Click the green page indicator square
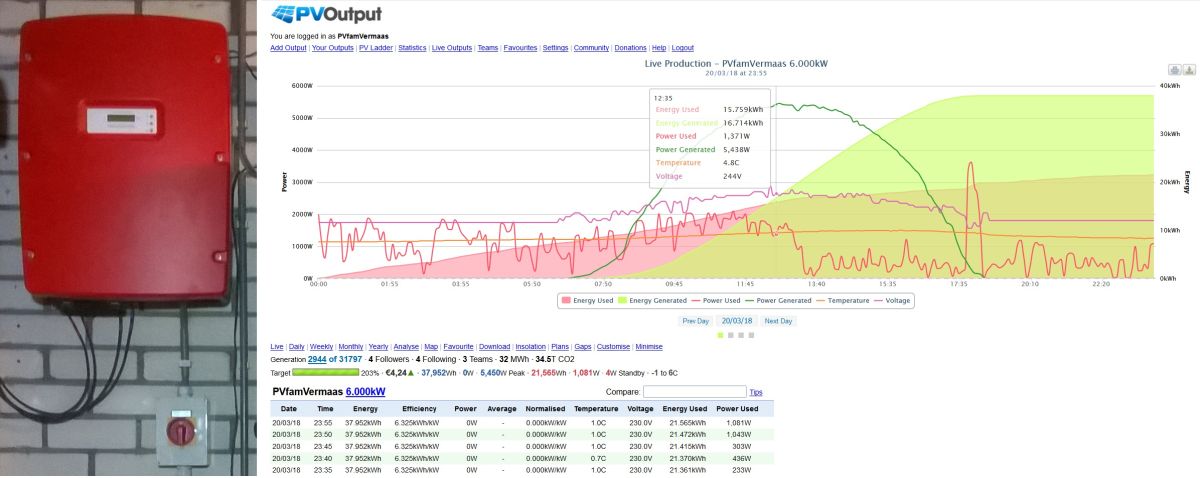 coord(720,335)
